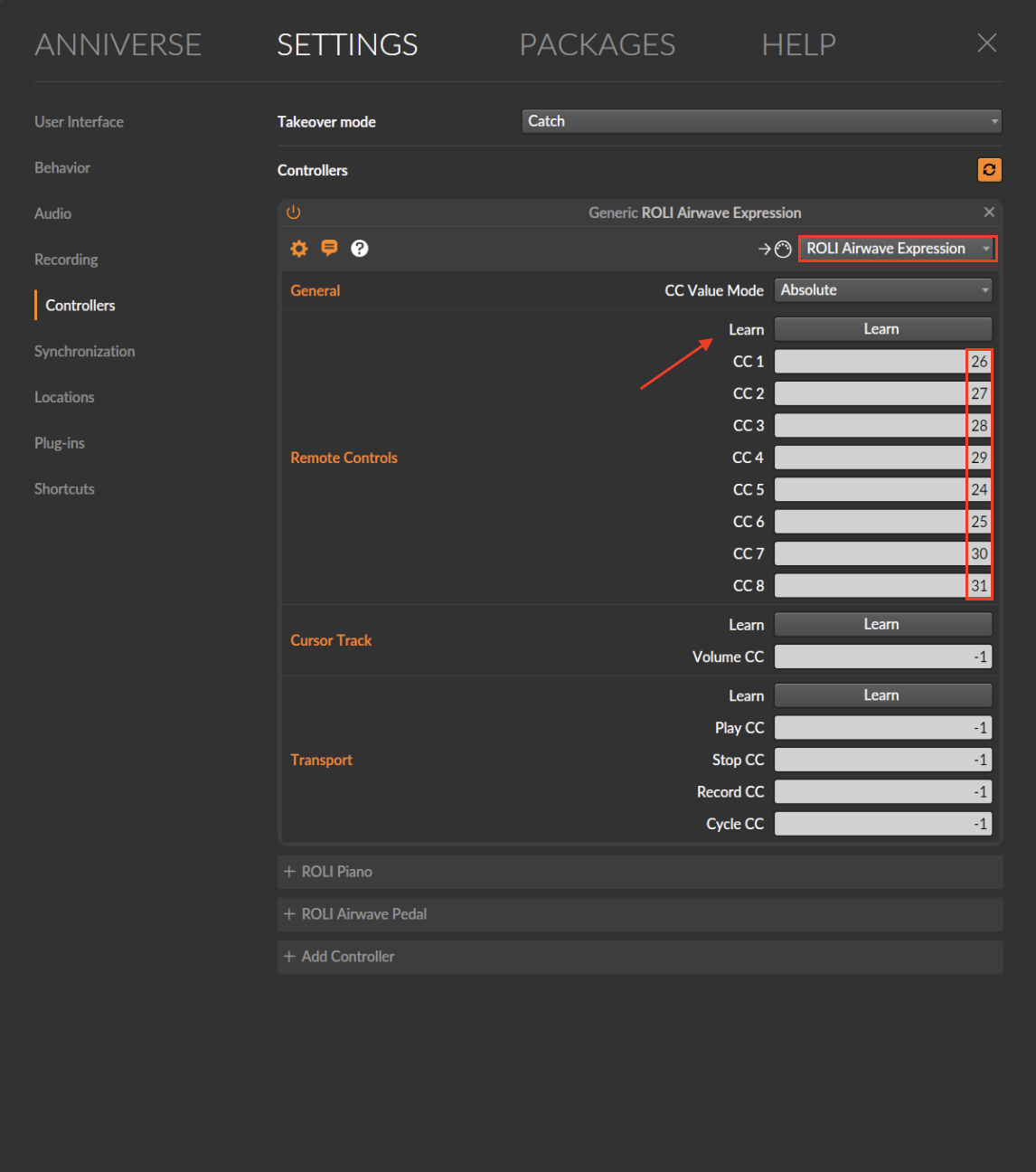Click the Record CC value field
Image resolution: width=1036 pixels, height=1172 pixels.
[x=883, y=792]
